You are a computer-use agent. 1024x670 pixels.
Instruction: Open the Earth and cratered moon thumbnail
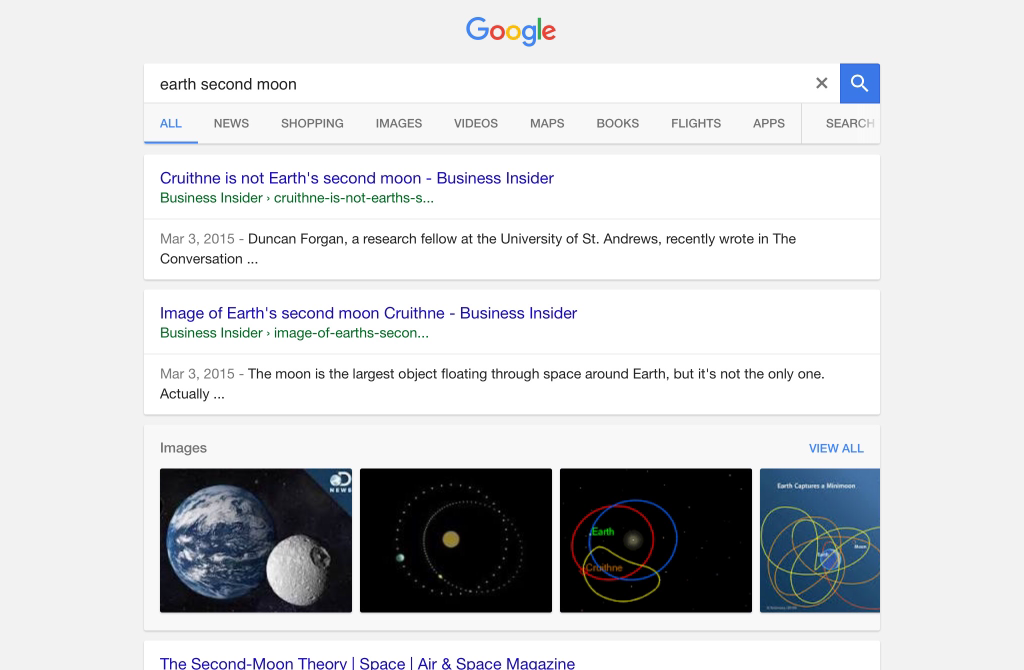tap(256, 540)
